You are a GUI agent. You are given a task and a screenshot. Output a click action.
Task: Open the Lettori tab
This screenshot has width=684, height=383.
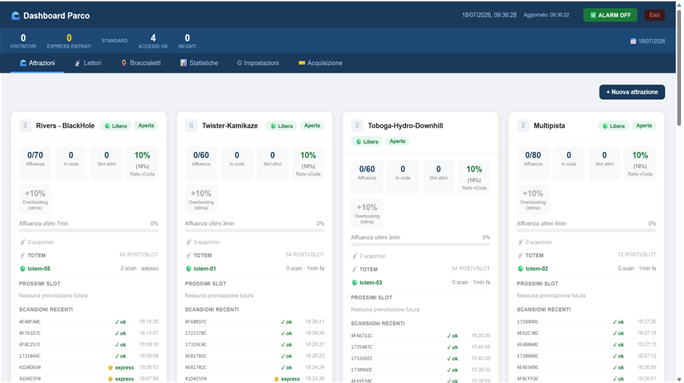coord(88,63)
